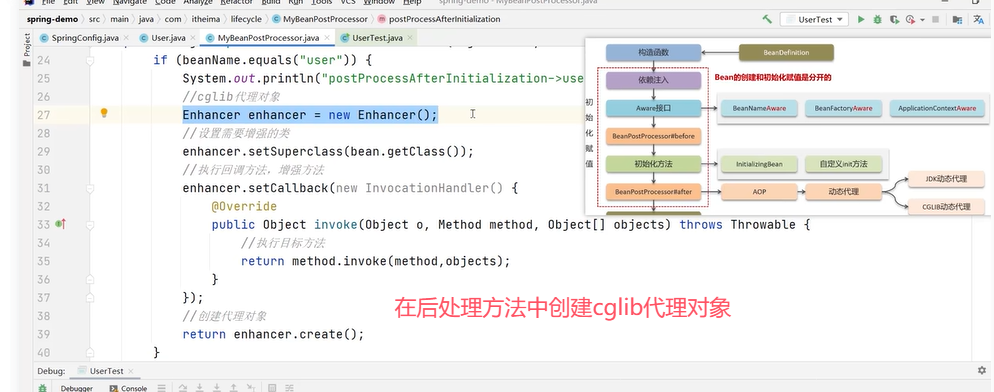Open Project Structure folder icon

tap(957, 20)
